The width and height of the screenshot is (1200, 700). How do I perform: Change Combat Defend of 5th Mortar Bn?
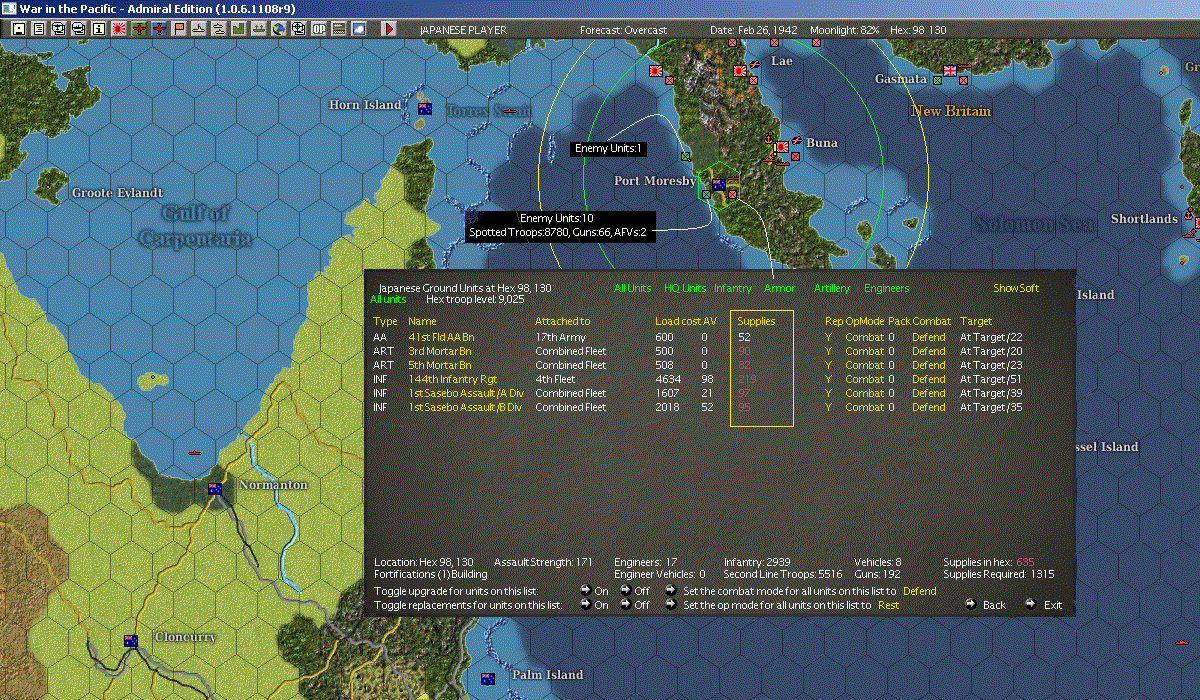tap(928, 365)
